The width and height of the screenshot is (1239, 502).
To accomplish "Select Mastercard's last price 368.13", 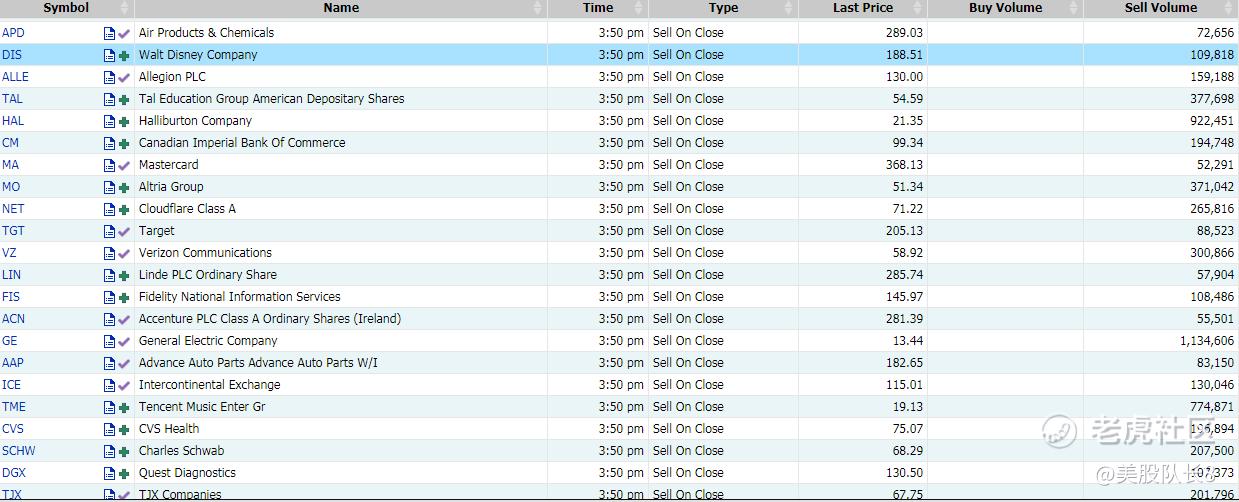I will coord(904,165).
